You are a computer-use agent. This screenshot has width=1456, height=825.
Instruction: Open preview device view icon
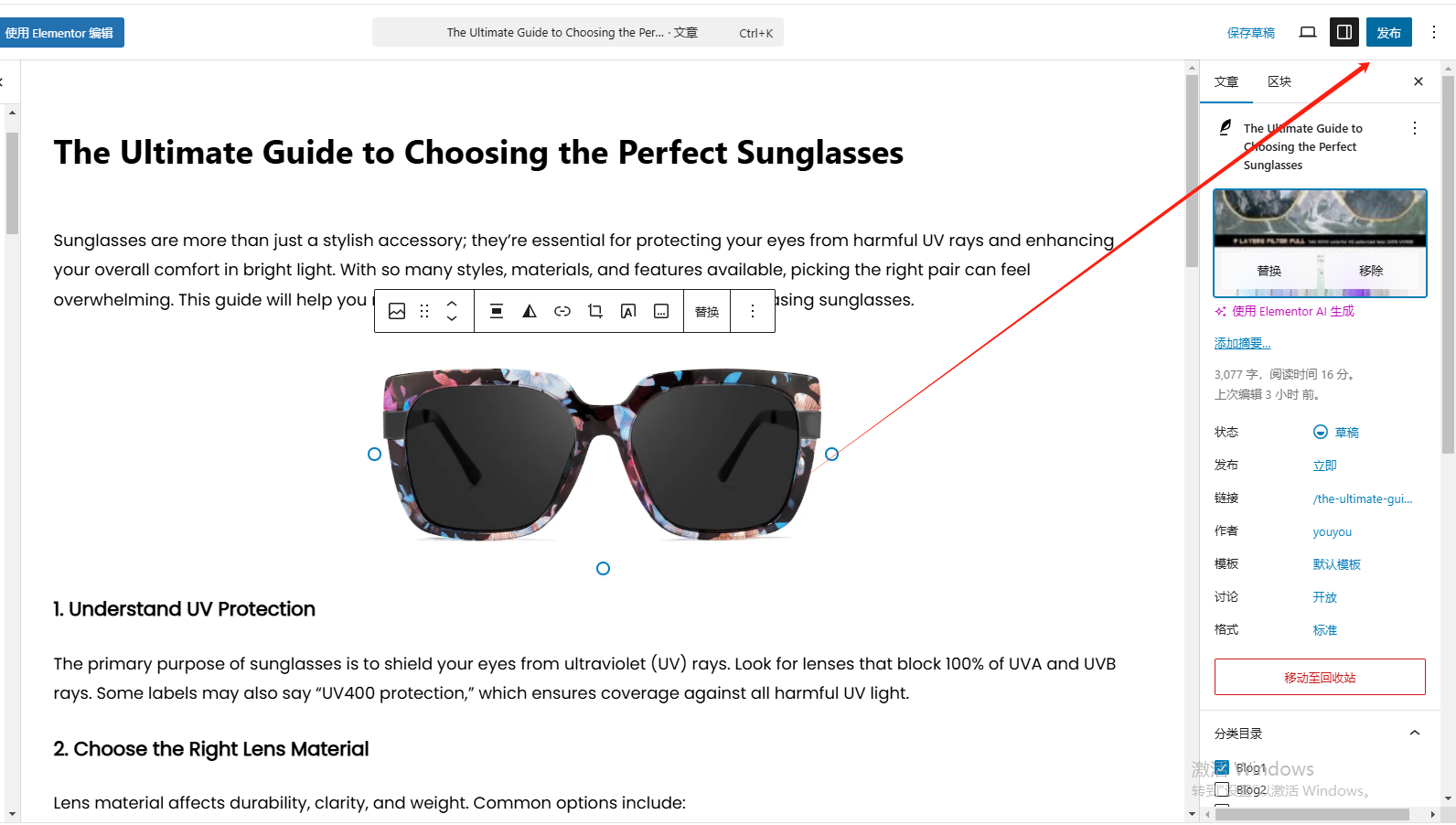(x=1308, y=32)
